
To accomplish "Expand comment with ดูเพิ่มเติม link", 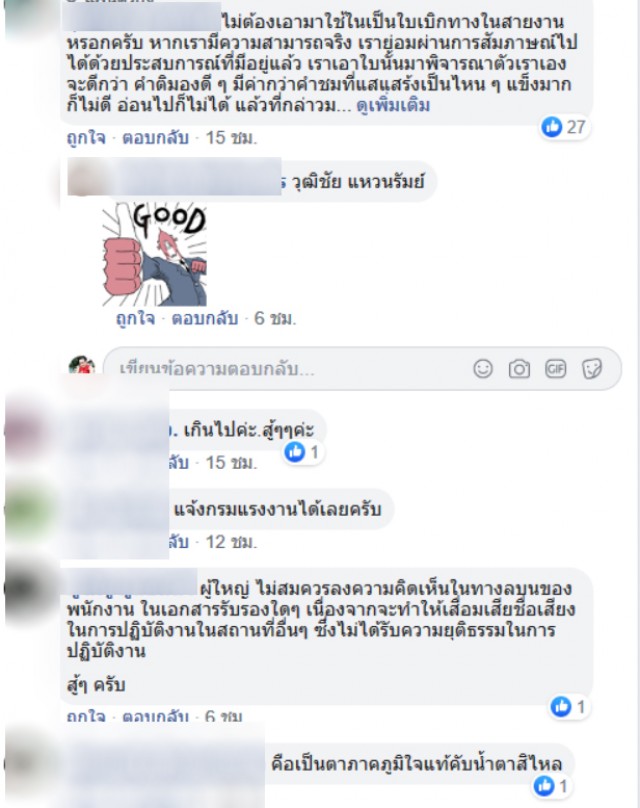I will (393, 106).
